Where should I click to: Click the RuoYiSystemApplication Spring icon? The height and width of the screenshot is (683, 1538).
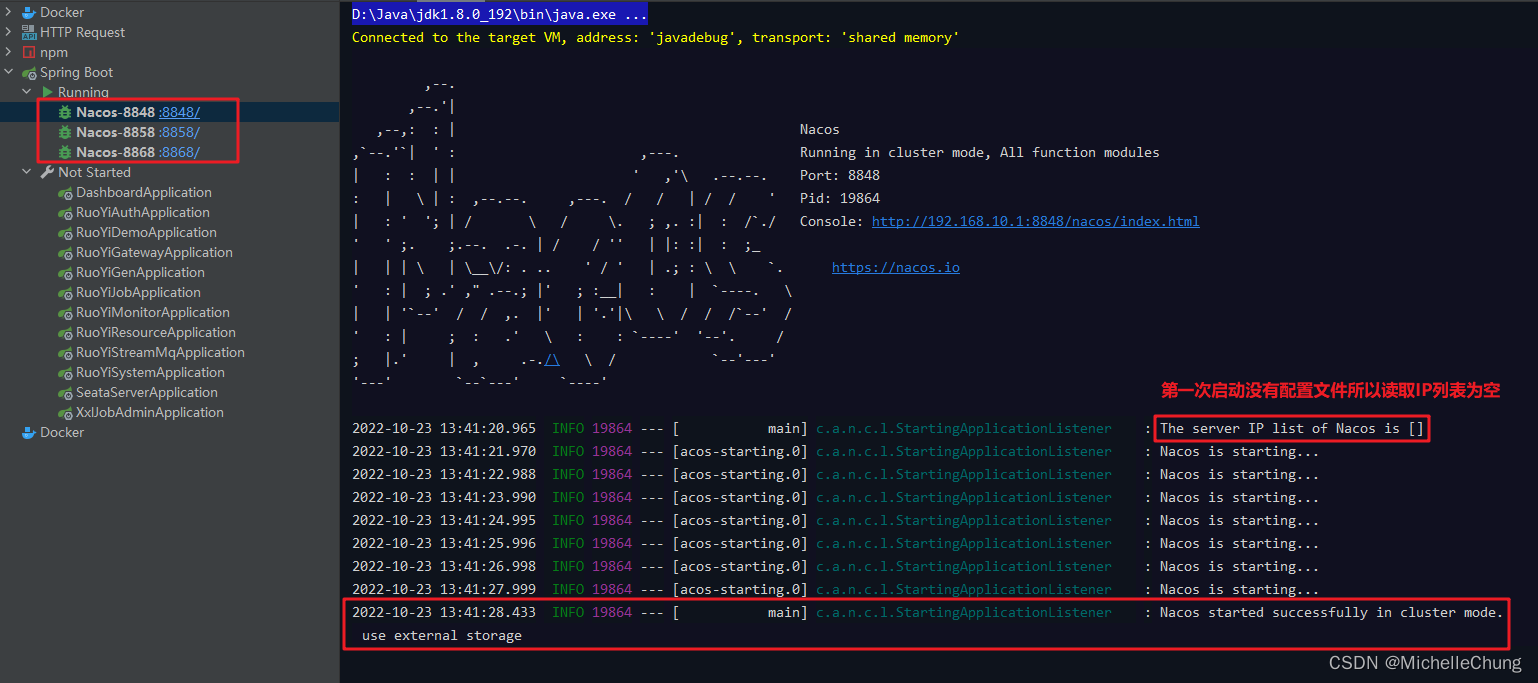(65, 373)
